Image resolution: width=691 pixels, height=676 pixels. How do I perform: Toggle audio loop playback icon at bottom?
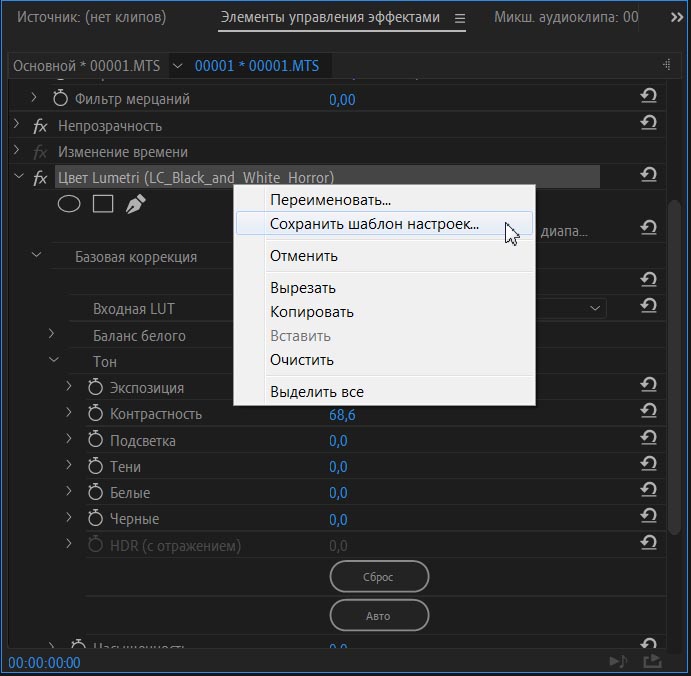618,661
